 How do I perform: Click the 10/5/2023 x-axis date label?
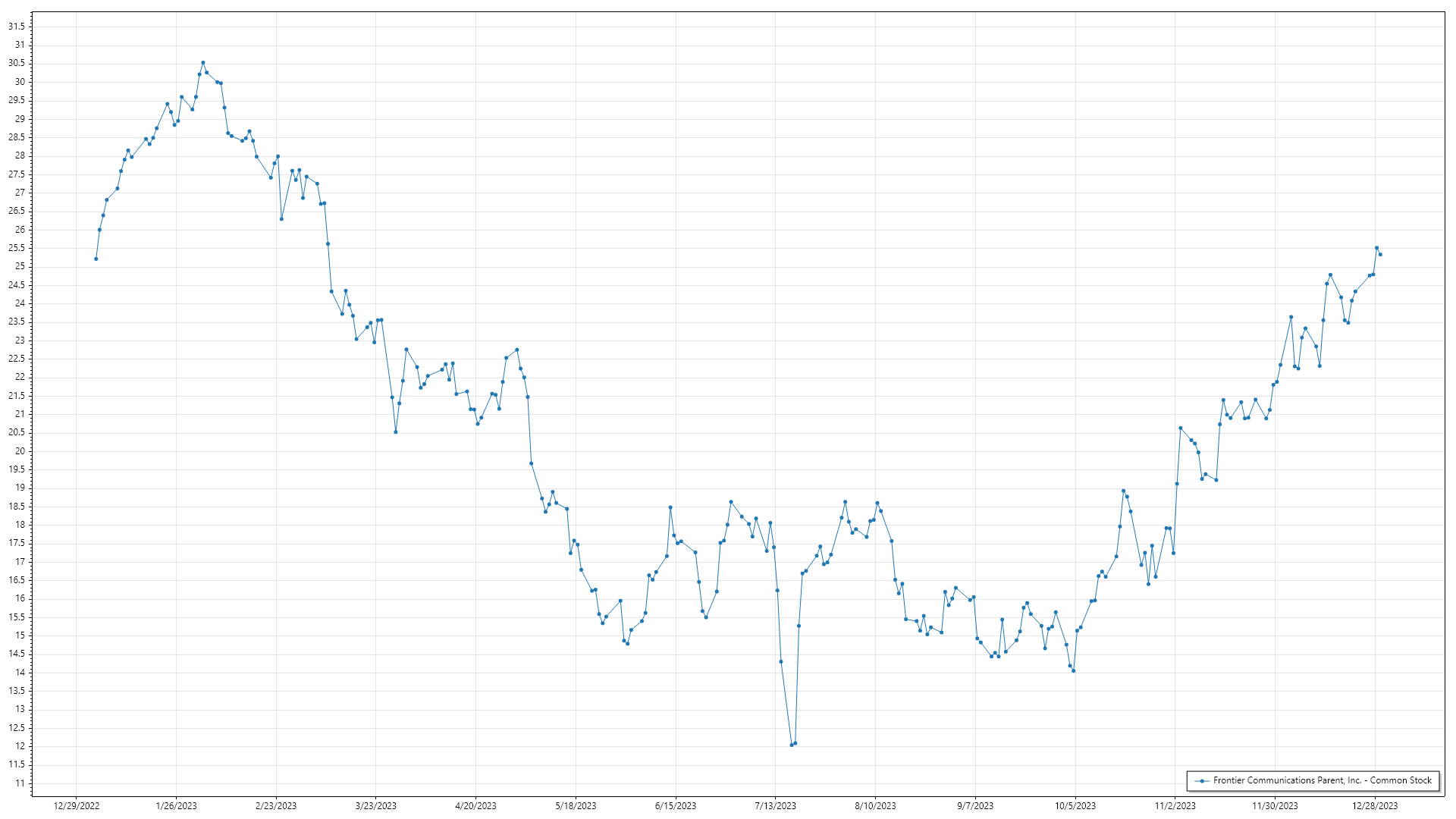(1075, 805)
